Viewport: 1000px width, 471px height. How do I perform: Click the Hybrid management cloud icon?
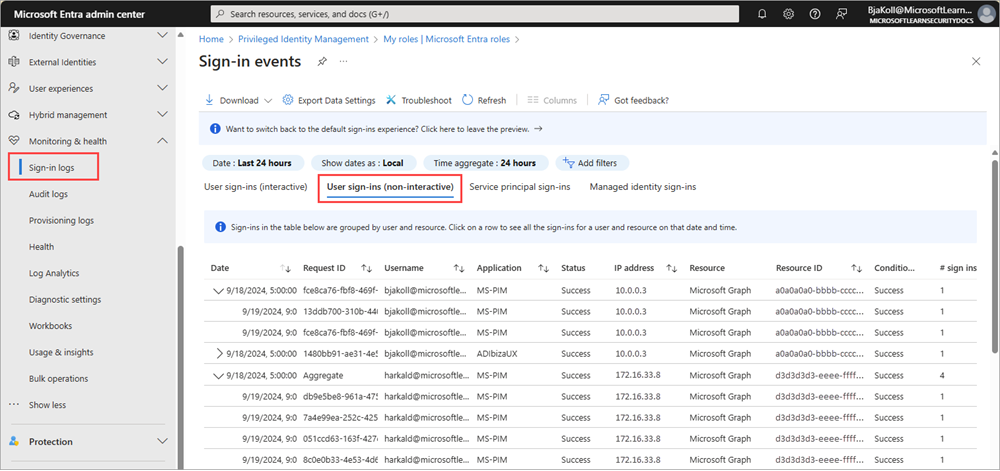(x=14, y=115)
